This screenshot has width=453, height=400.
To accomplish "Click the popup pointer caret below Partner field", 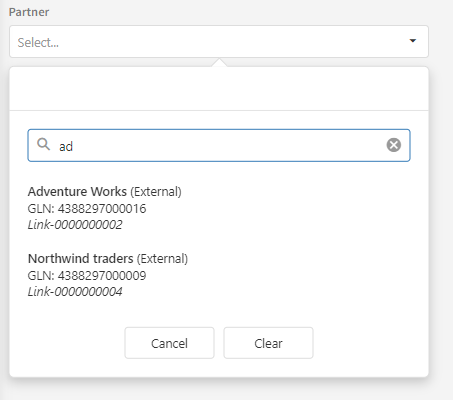I will pos(219,62).
